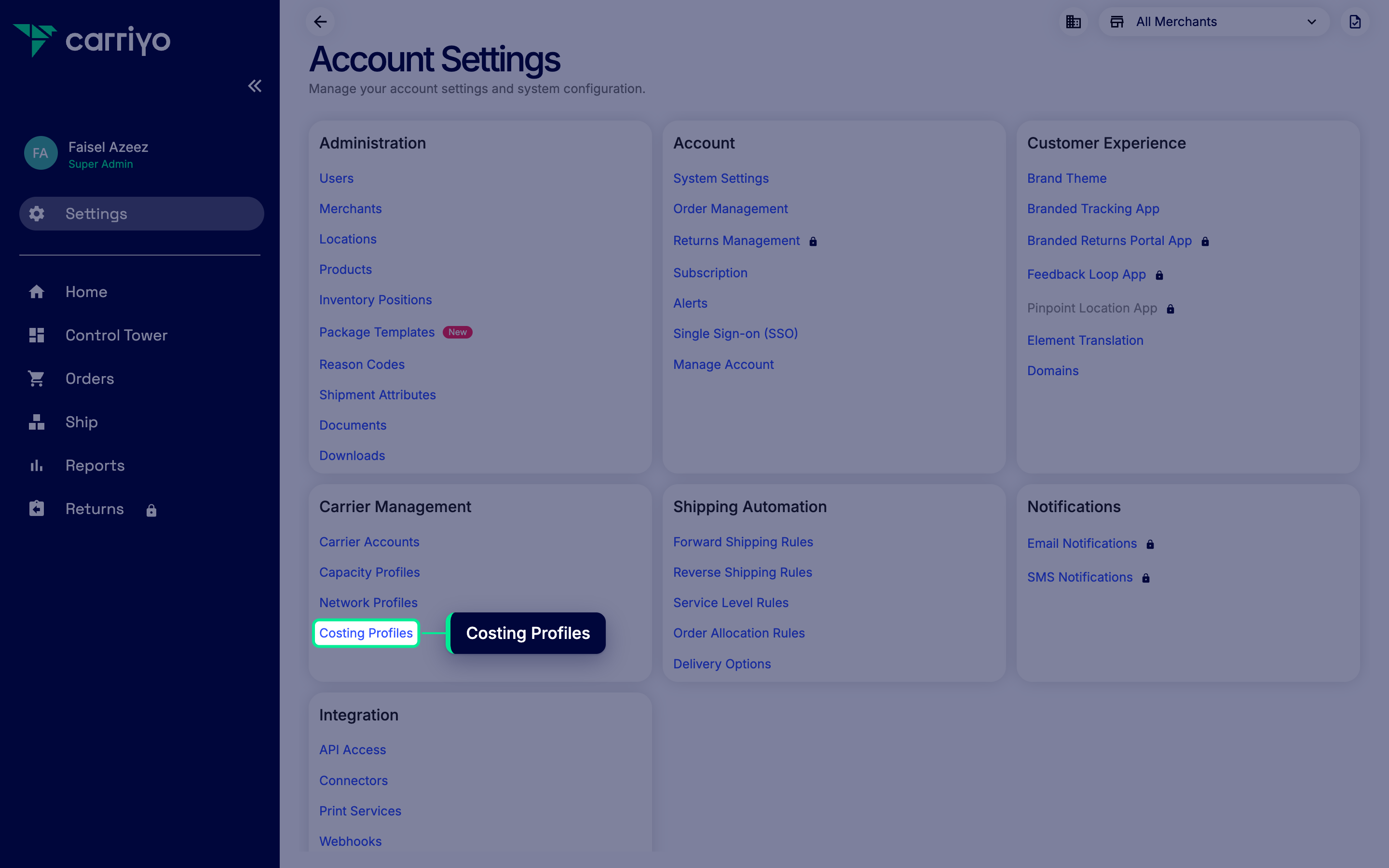The image size is (1389, 868).
Task: Click lock icon next to Email Notifications
Action: pos(1150,544)
